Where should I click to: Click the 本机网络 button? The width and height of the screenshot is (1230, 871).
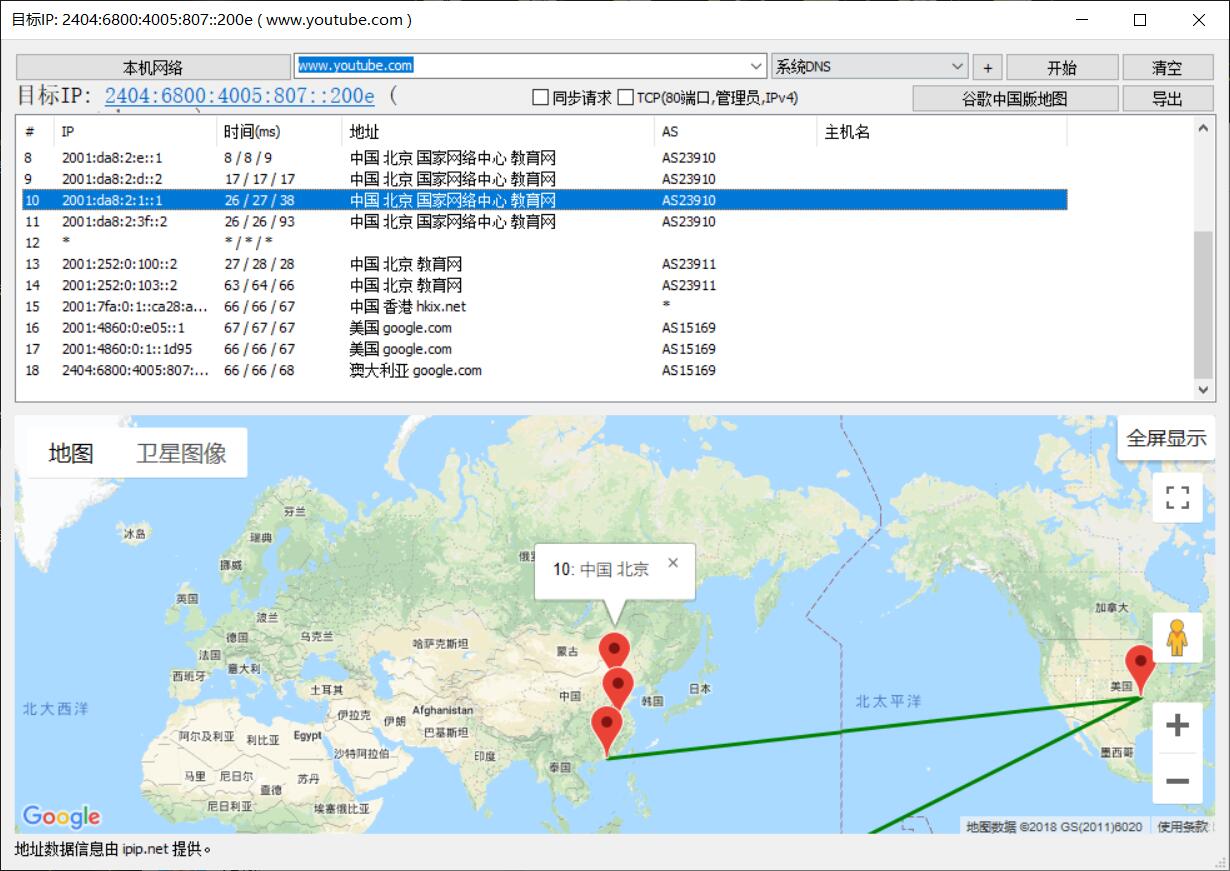tap(153, 67)
